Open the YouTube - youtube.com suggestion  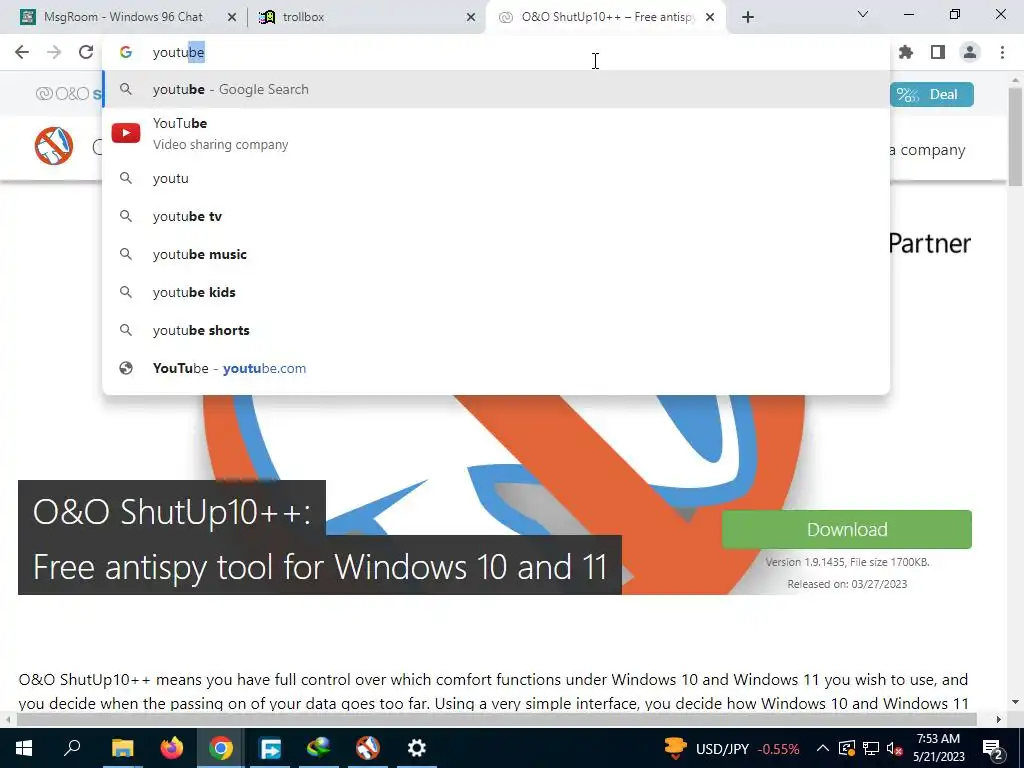tap(496, 368)
